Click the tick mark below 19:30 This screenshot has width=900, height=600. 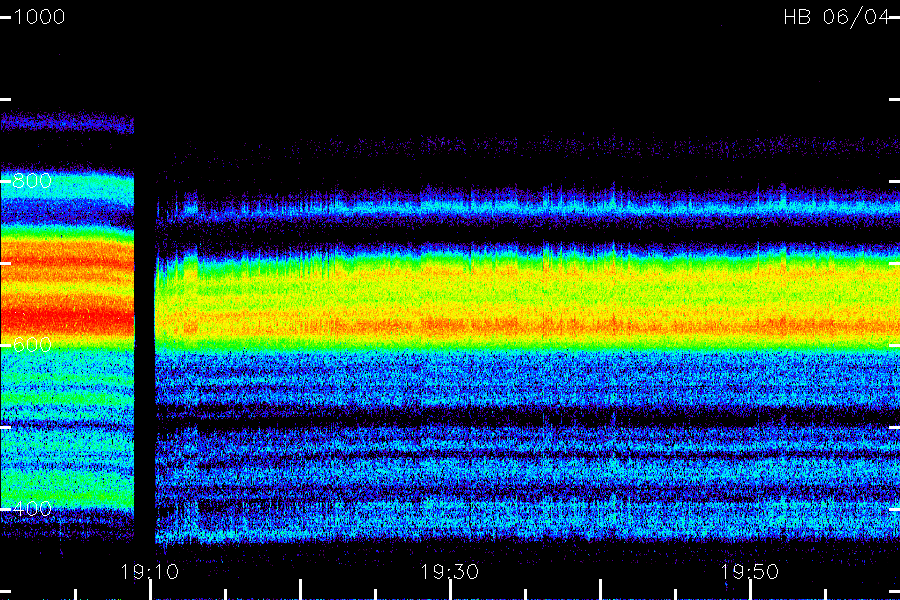[451, 590]
